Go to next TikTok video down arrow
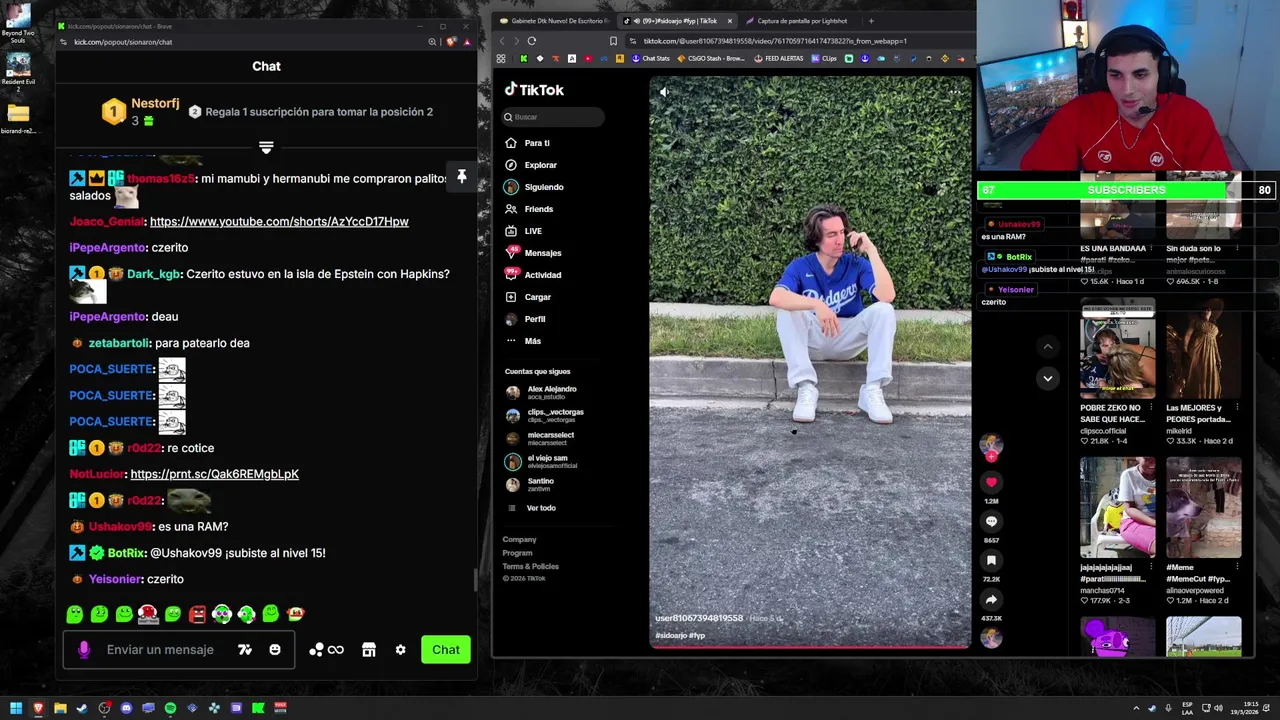The width and height of the screenshot is (1280, 720). click(x=1047, y=378)
